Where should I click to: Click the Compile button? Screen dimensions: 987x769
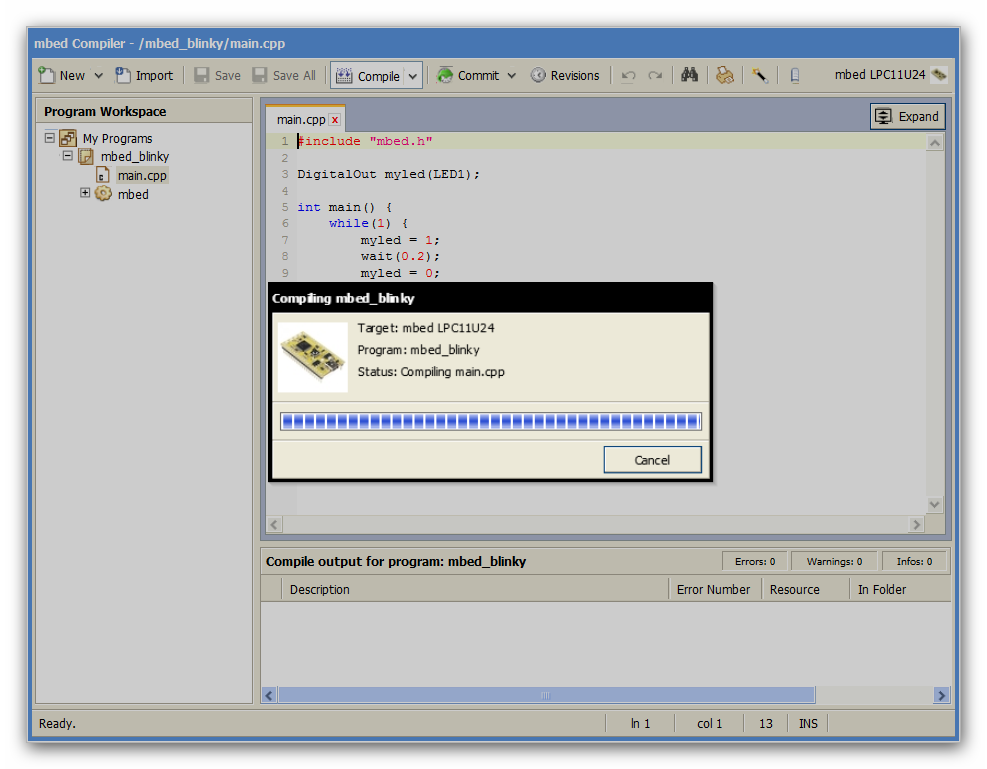pos(368,76)
